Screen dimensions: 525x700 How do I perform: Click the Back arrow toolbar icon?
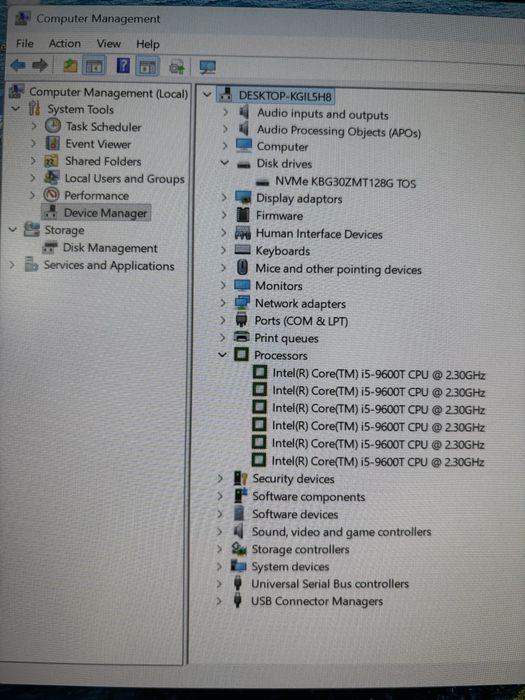(x=18, y=66)
